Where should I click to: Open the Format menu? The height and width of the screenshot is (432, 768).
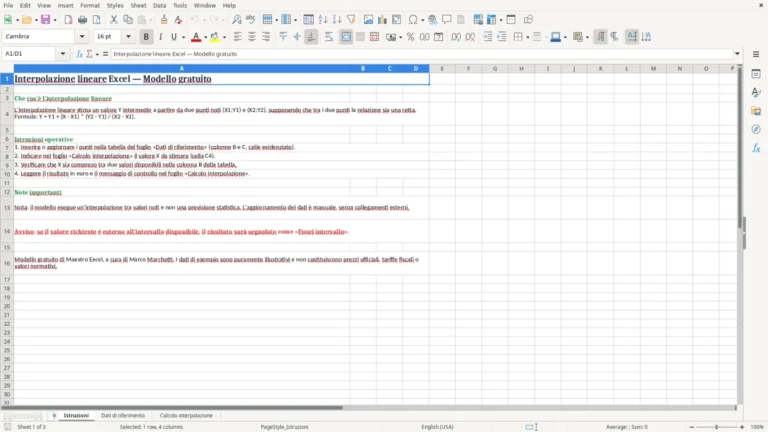pos(90,5)
